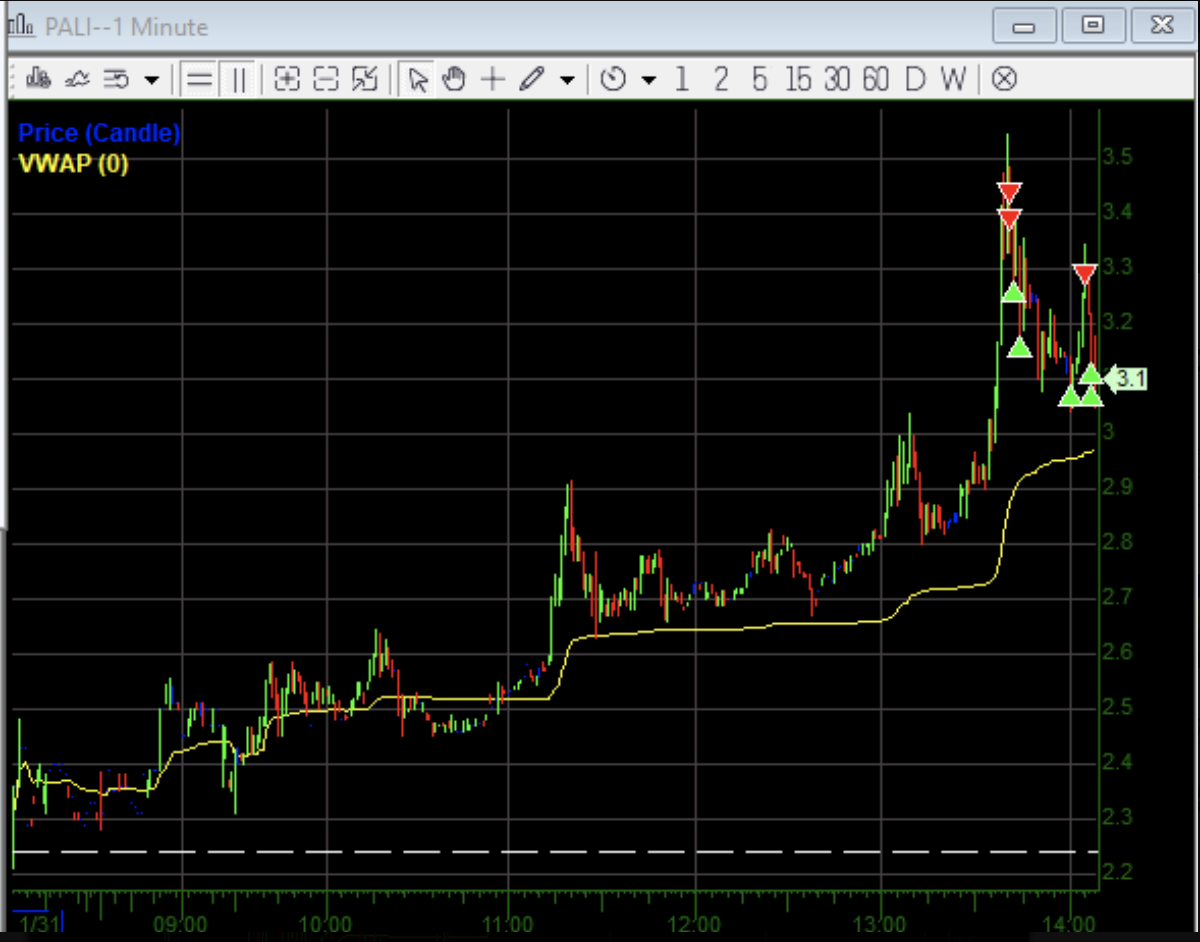Enable the crosshair tool
Image resolution: width=1200 pixels, height=942 pixels.
[492, 79]
